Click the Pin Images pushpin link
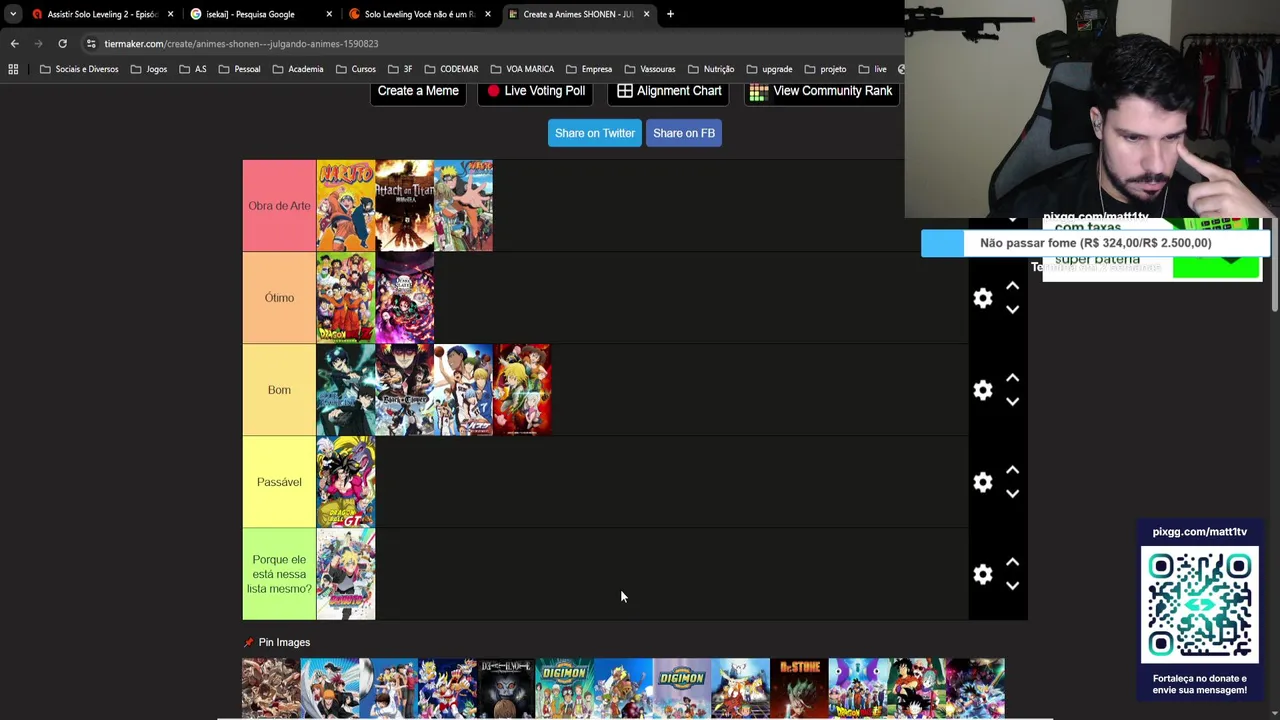The image size is (1280, 720). (277, 642)
